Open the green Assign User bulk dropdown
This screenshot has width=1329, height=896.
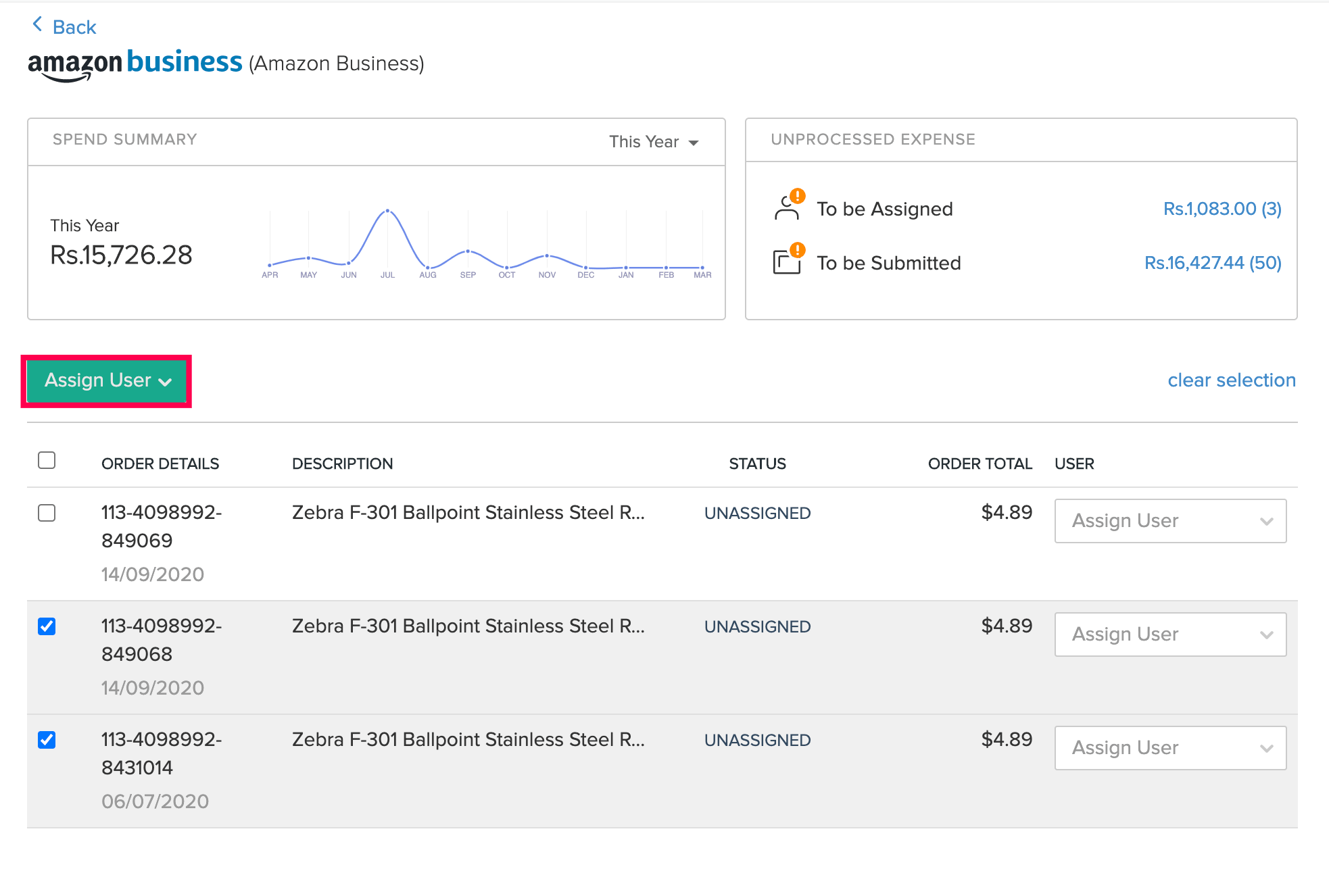[107, 381]
